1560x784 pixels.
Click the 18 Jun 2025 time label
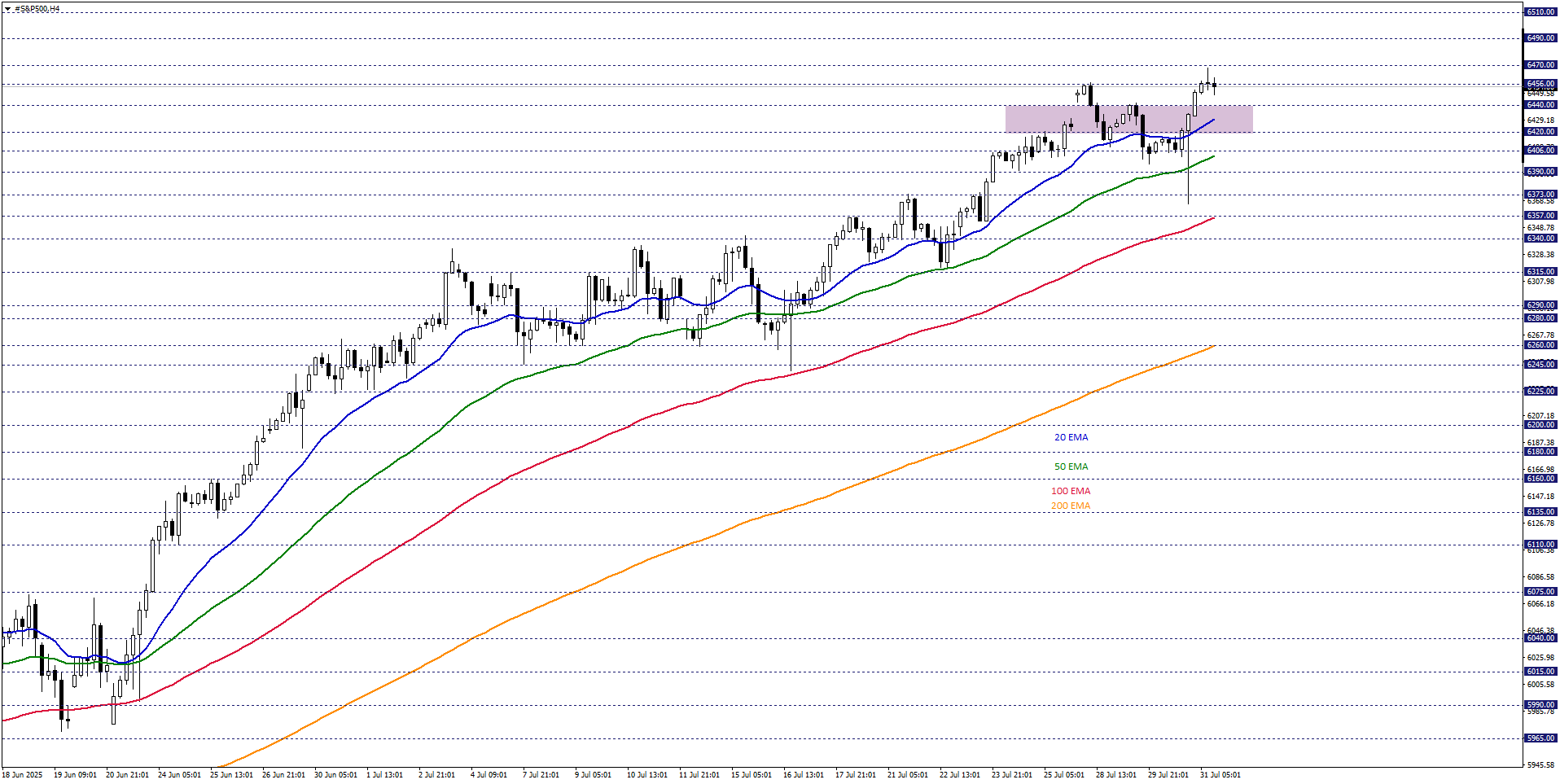[x=22, y=775]
